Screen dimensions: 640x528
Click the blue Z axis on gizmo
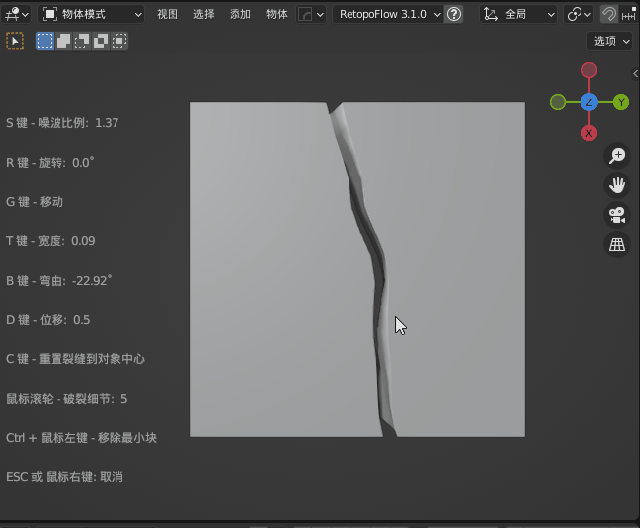coord(589,102)
